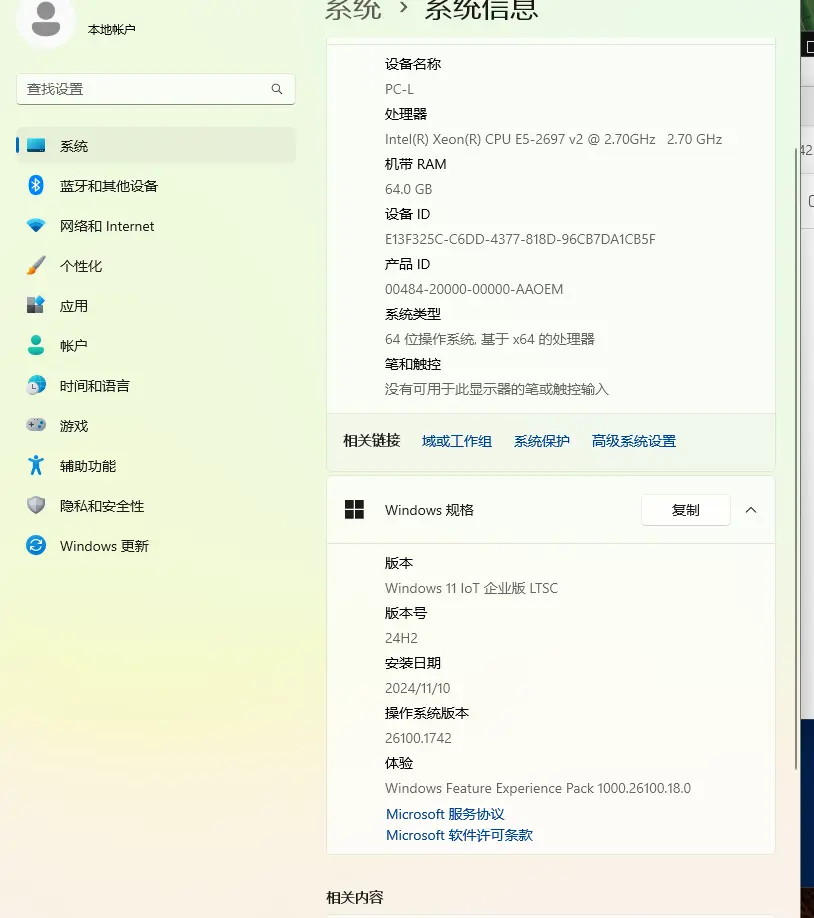Screen dimensions: 814x918
Task: Click the RAM value 64.0 GB
Action: [408, 189]
